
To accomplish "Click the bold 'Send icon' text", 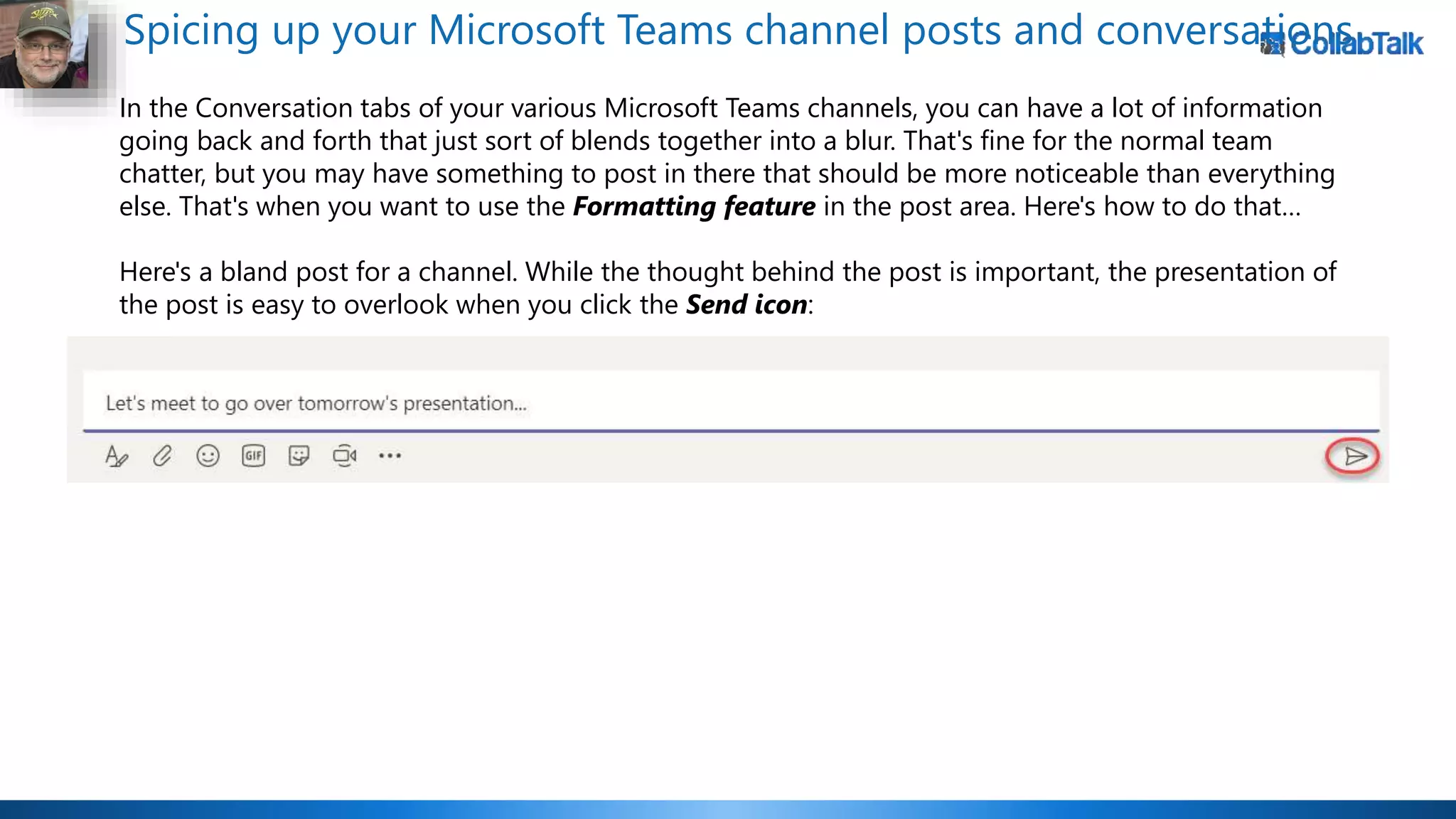I will click(x=746, y=304).
